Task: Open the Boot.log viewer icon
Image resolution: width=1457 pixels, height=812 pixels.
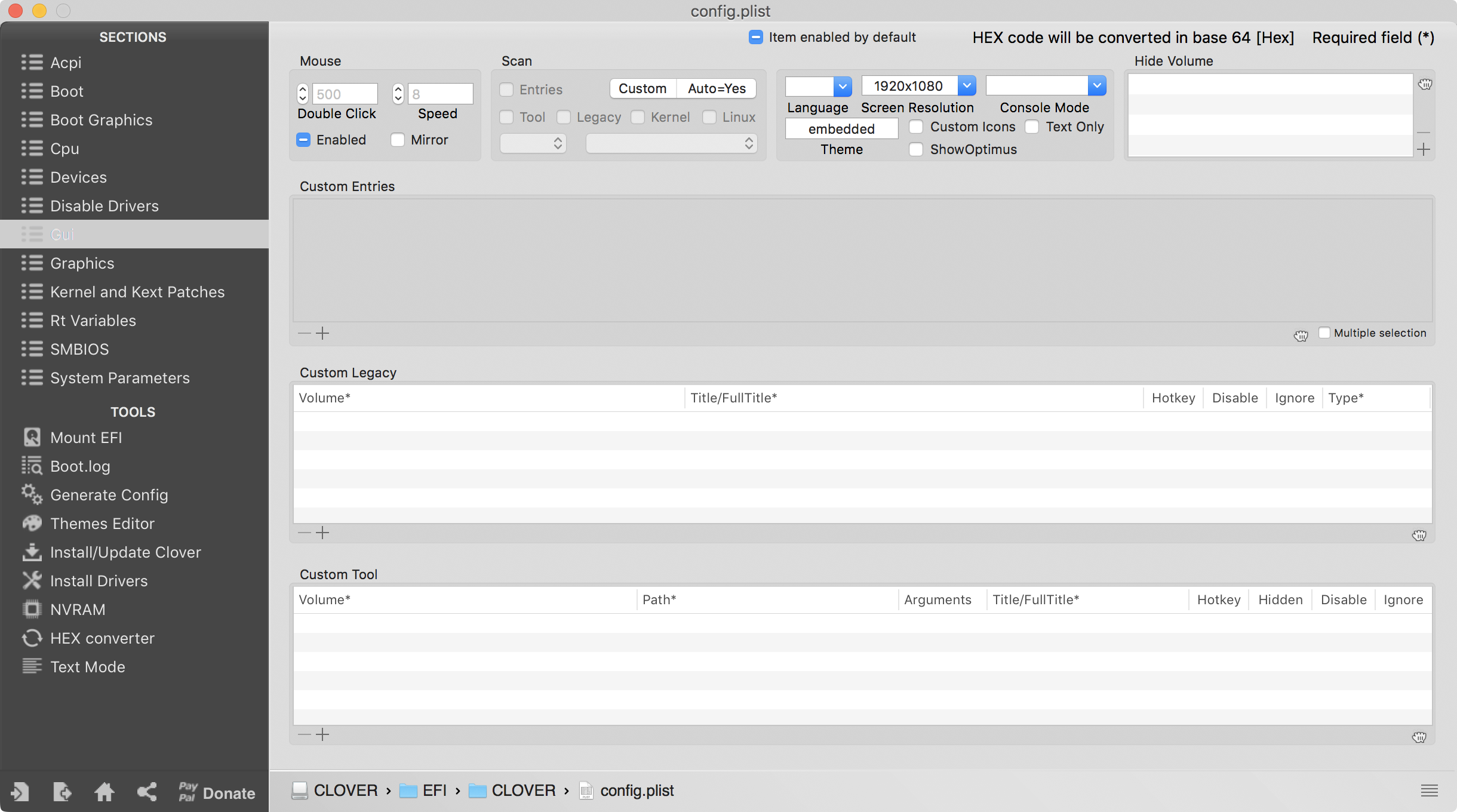Action: pos(32,466)
